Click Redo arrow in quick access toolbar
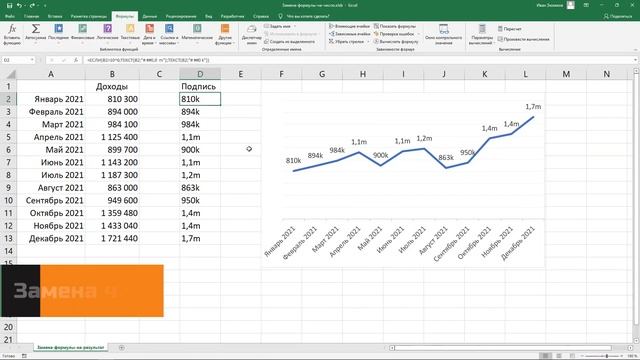640x360 pixels. 32,5
